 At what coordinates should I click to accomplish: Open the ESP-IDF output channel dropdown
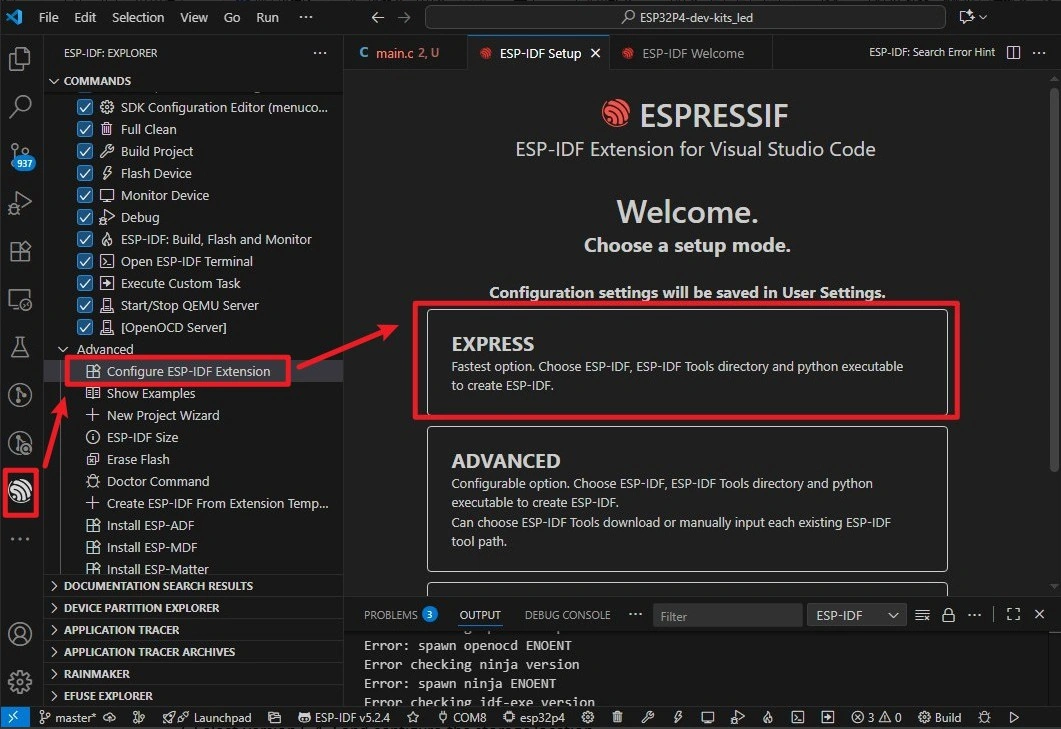coord(855,615)
